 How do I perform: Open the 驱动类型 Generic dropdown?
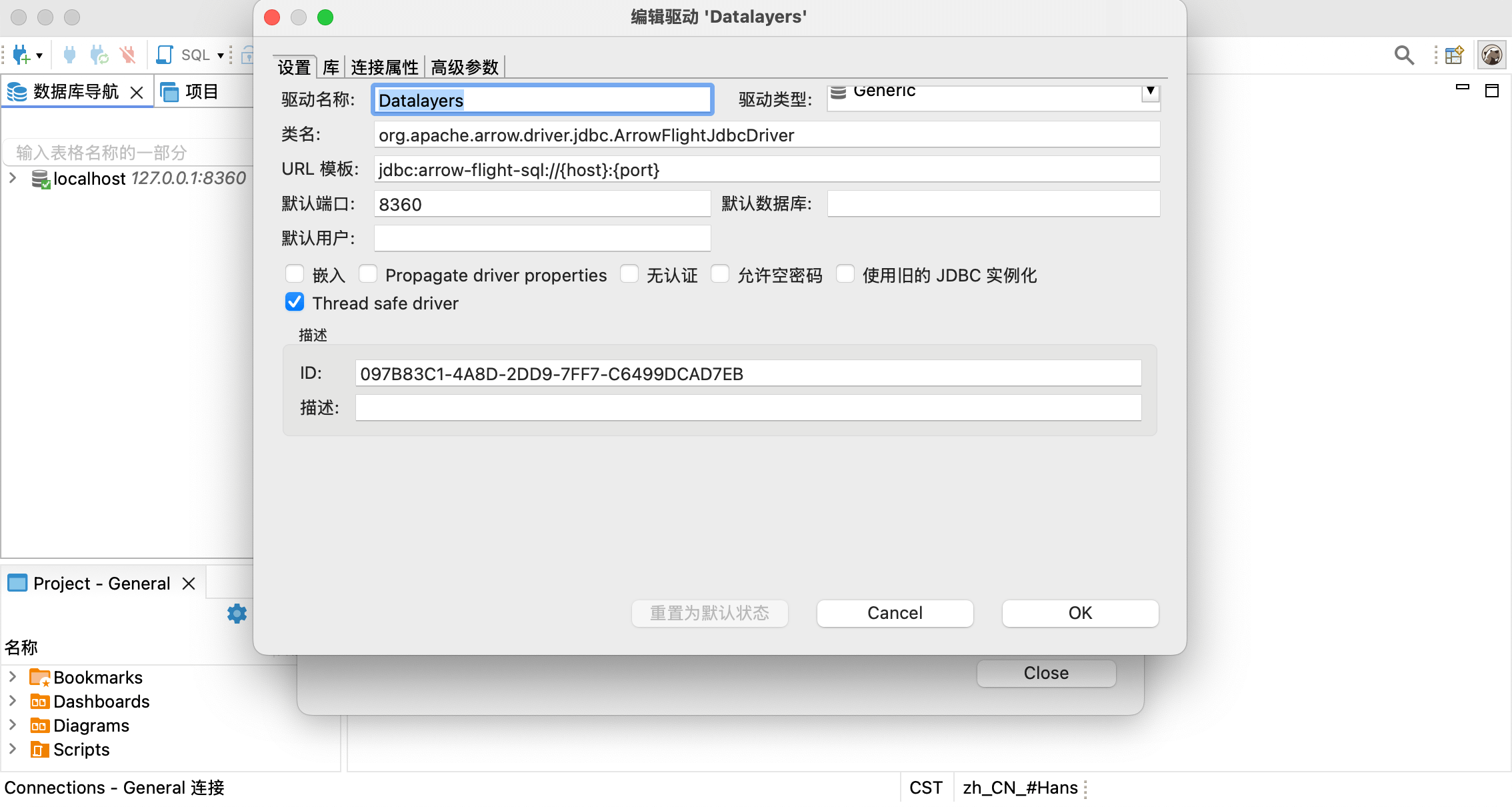(993, 97)
